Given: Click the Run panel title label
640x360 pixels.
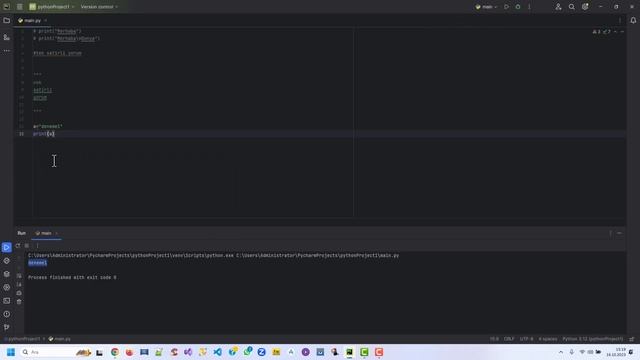Looking at the screenshot, I should pyautogui.click(x=22, y=233).
